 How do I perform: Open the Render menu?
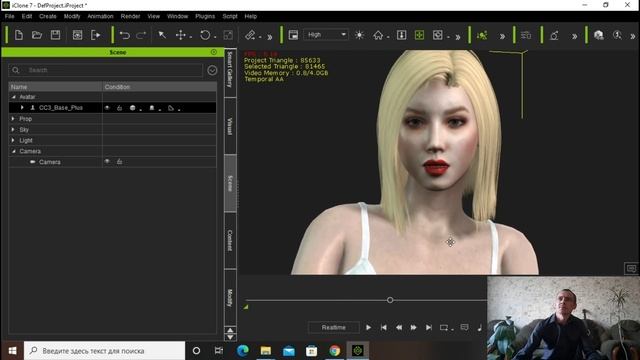130,16
